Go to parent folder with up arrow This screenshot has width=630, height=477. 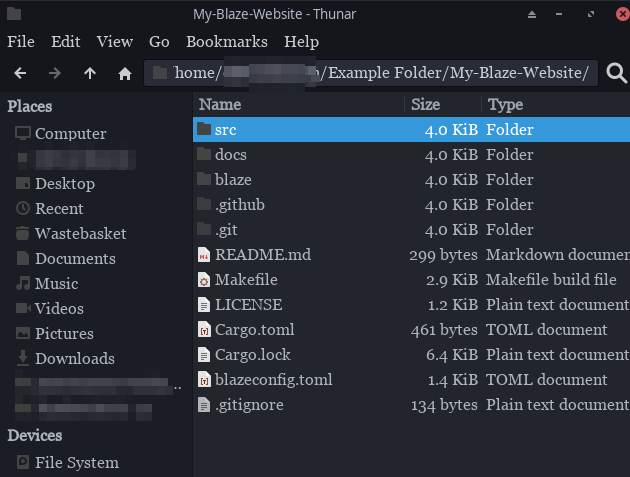point(90,74)
